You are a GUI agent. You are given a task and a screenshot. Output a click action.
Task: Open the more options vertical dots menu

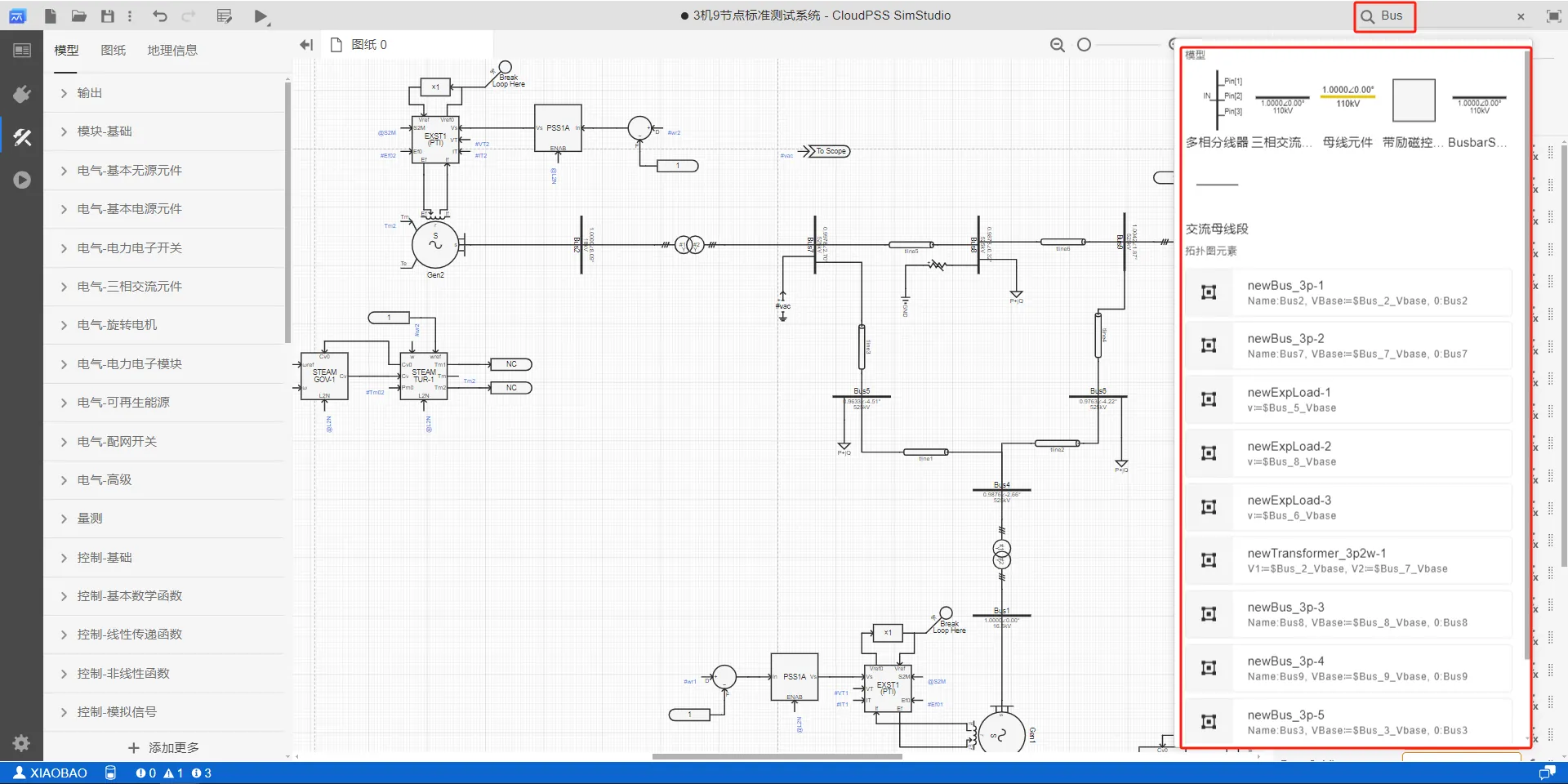pos(130,16)
